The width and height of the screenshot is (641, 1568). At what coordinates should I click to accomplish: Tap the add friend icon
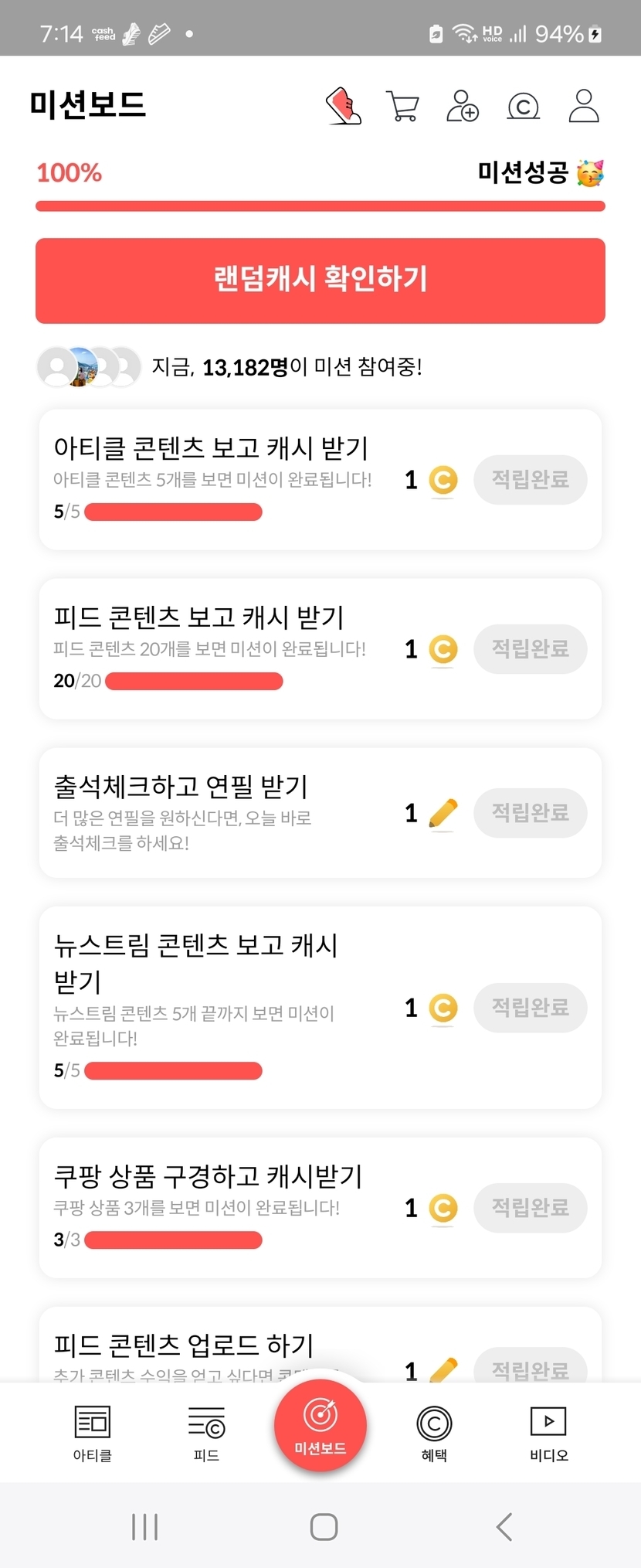pos(463,107)
